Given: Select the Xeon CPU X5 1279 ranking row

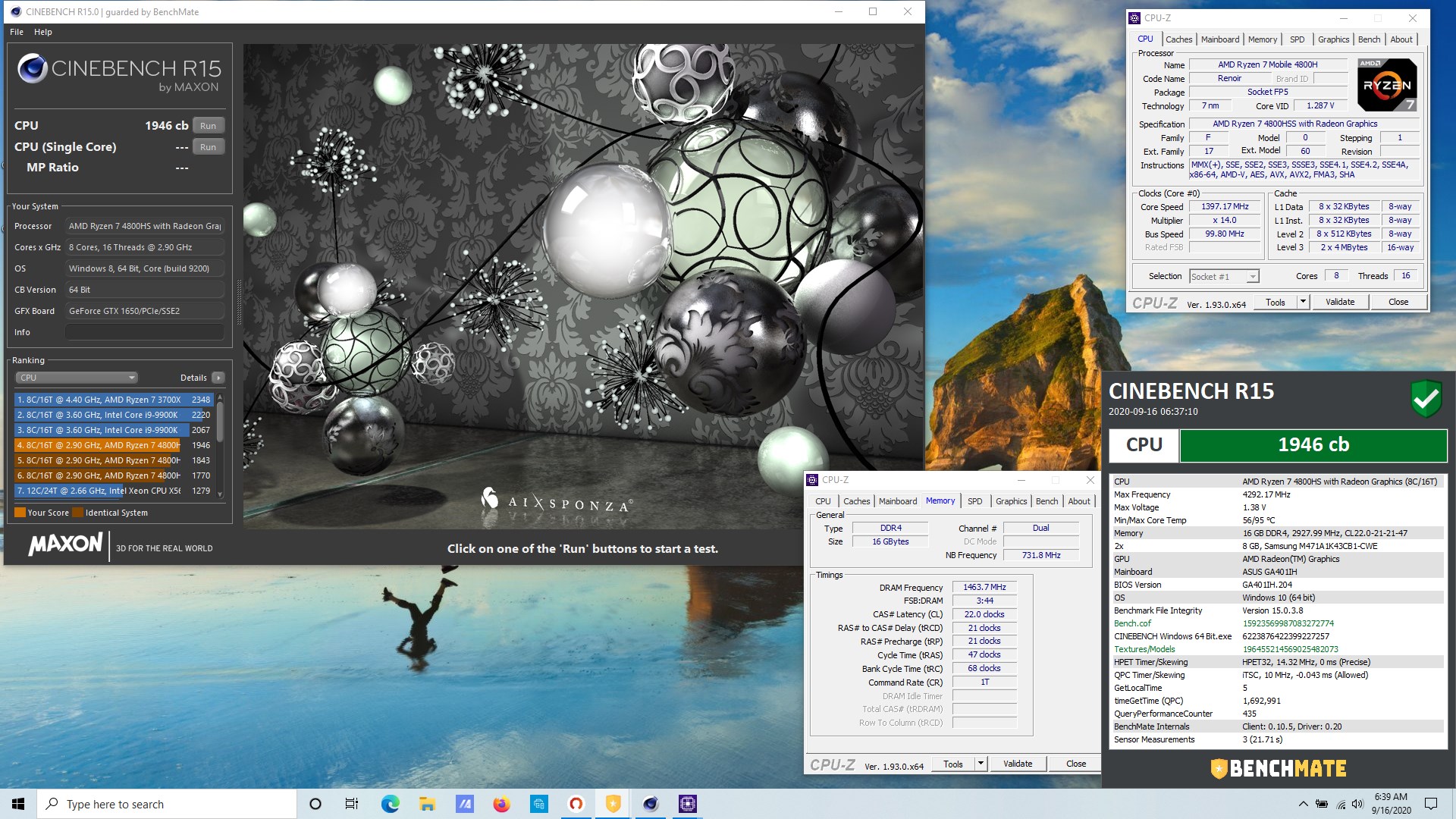Looking at the screenshot, I should coord(114,491).
